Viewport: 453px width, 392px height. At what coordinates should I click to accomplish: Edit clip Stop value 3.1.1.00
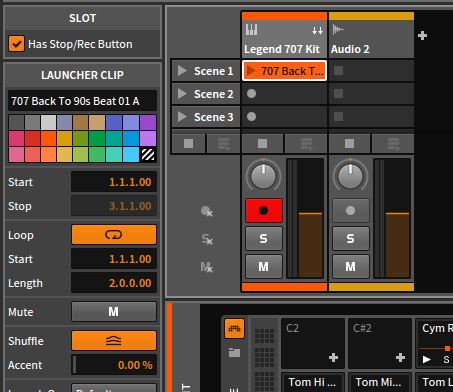114,206
